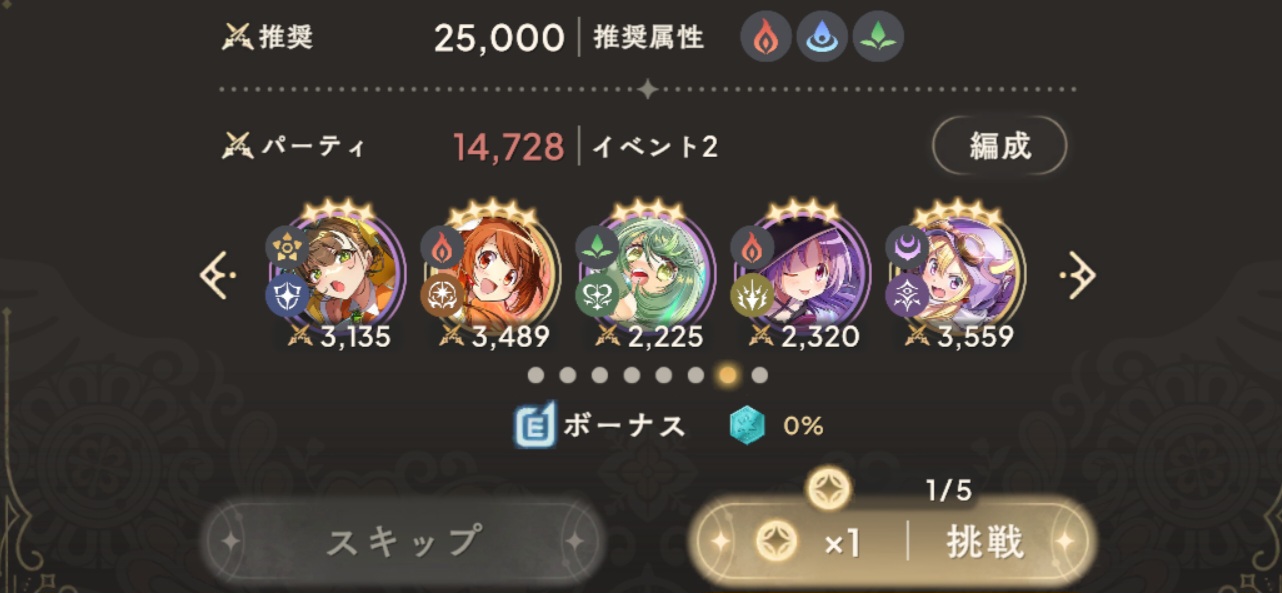Start the battle with 挑戦 button
The image size is (1282, 593).
(891, 543)
